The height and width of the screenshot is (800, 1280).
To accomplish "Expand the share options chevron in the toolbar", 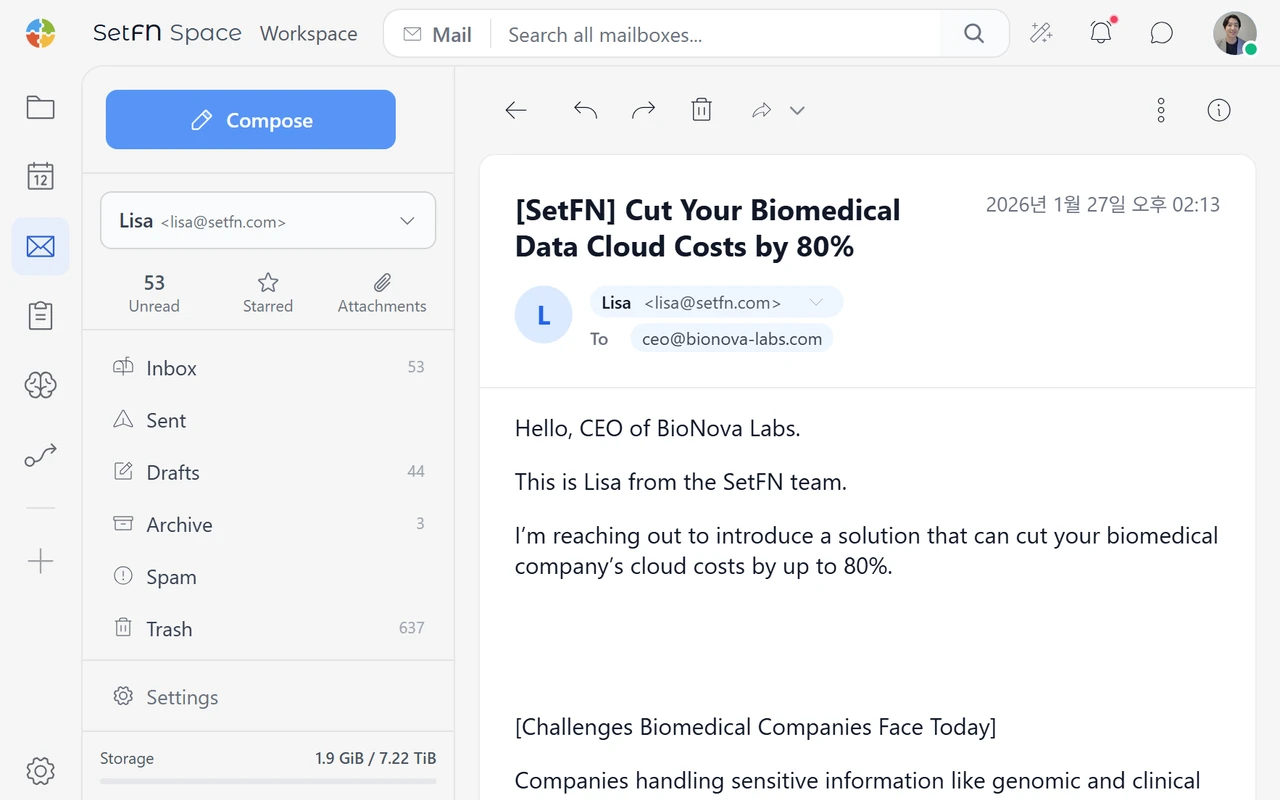I will click(x=797, y=110).
